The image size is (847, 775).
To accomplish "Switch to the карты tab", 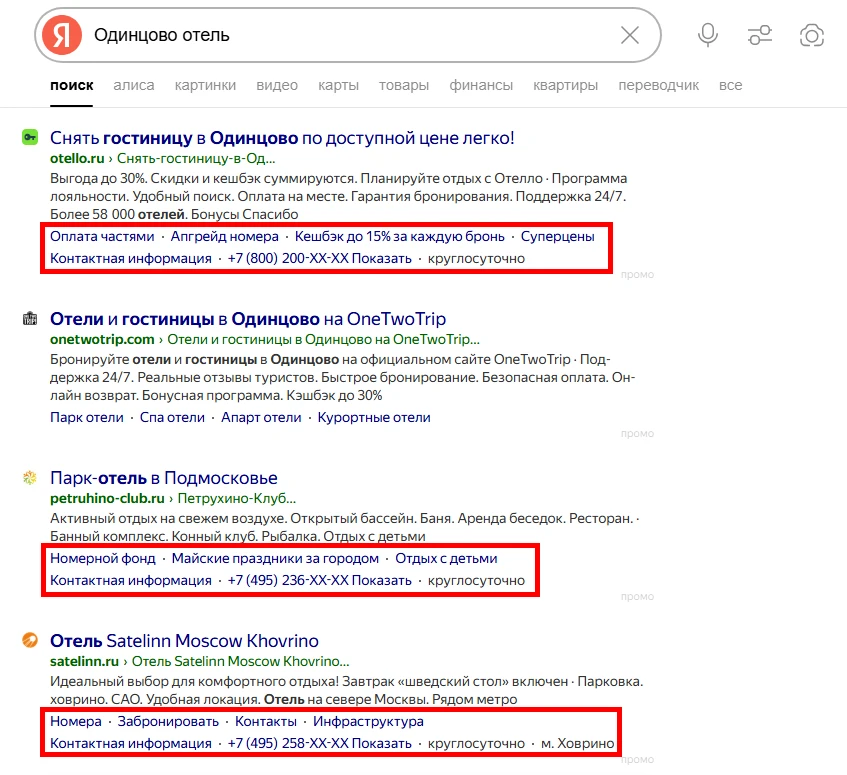I will click(x=338, y=85).
